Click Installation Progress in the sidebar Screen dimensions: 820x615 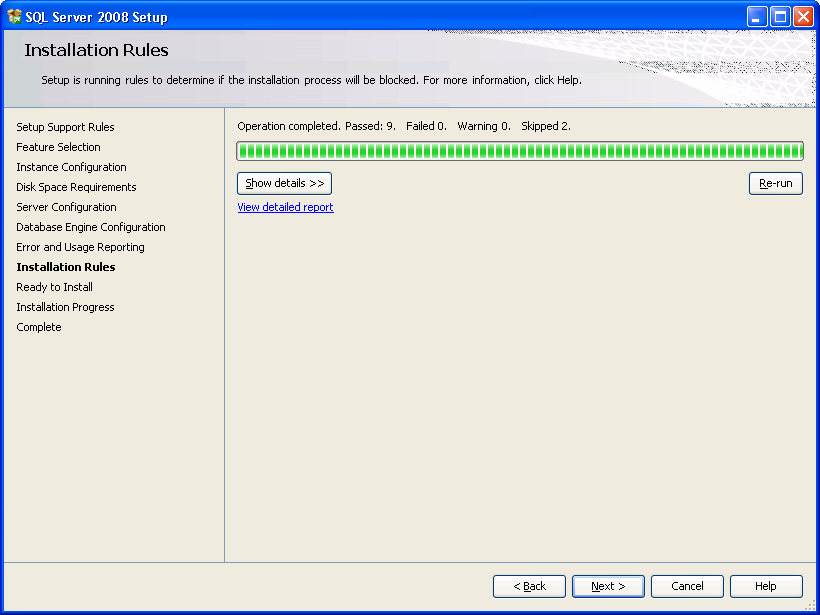click(65, 307)
